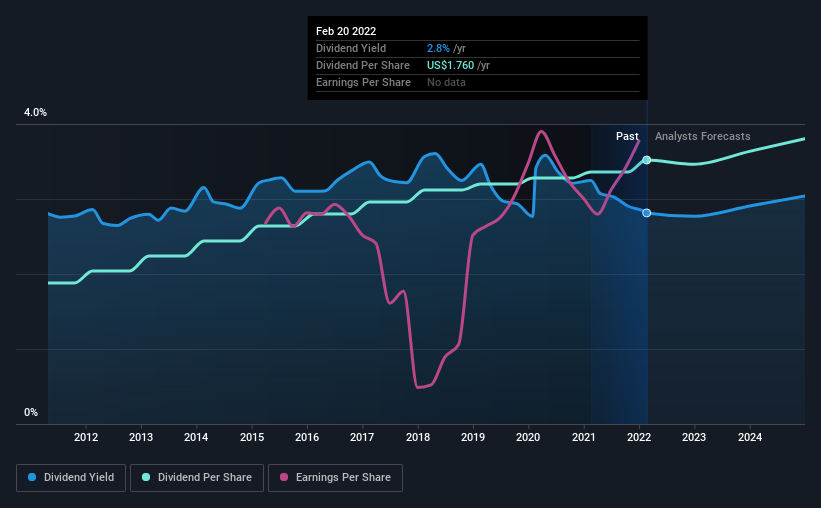This screenshot has height=508, width=821.
Task: Click the 2018 label on the x-axis
Action: tap(418, 437)
